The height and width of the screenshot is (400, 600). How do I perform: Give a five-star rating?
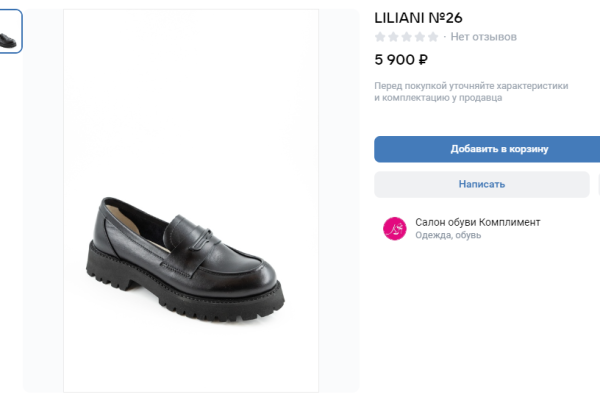tap(432, 37)
